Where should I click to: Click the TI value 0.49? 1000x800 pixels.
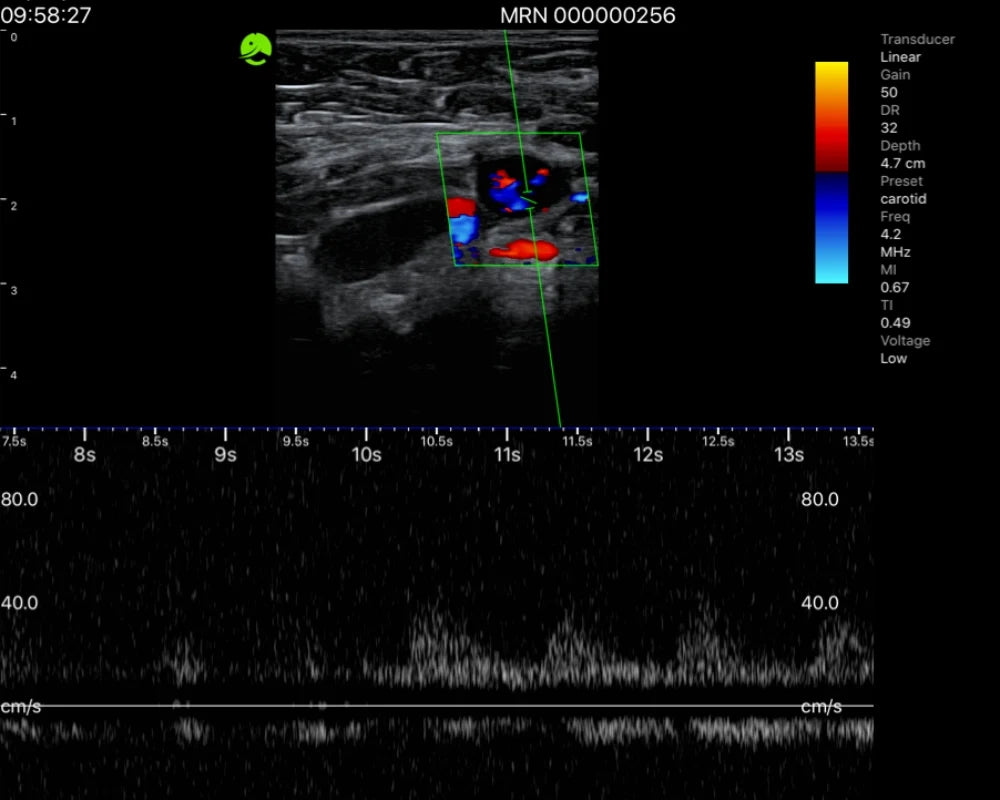tap(895, 323)
